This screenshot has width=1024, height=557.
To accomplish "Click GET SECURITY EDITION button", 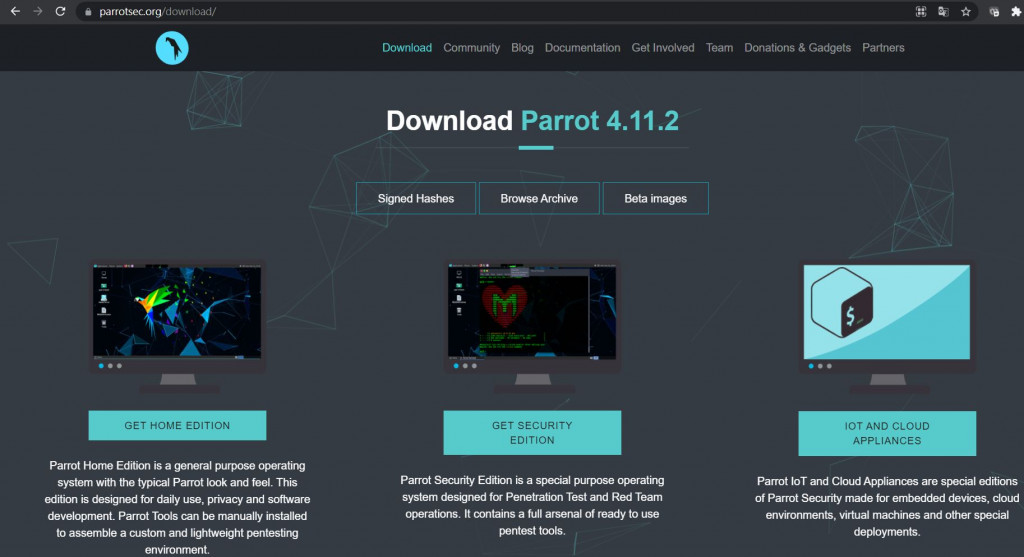I will [532, 432].
